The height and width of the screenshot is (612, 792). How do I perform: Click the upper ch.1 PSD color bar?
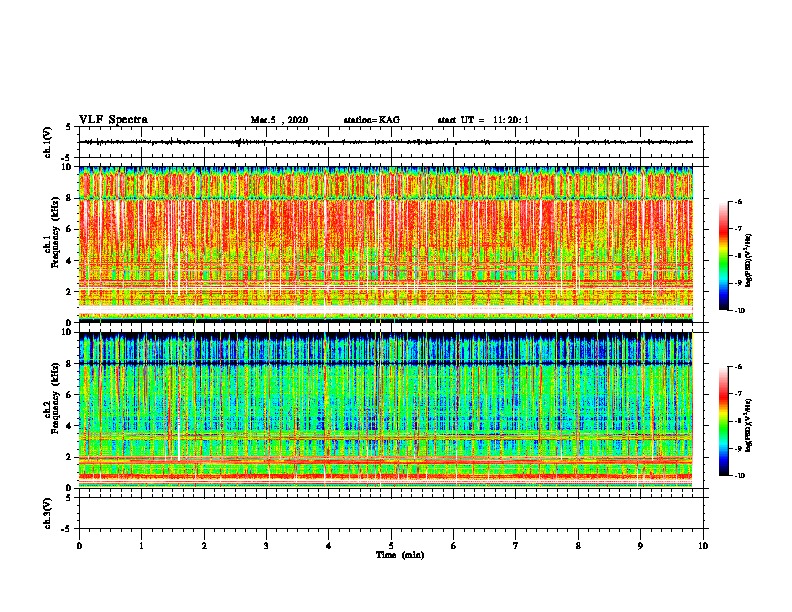723,256
